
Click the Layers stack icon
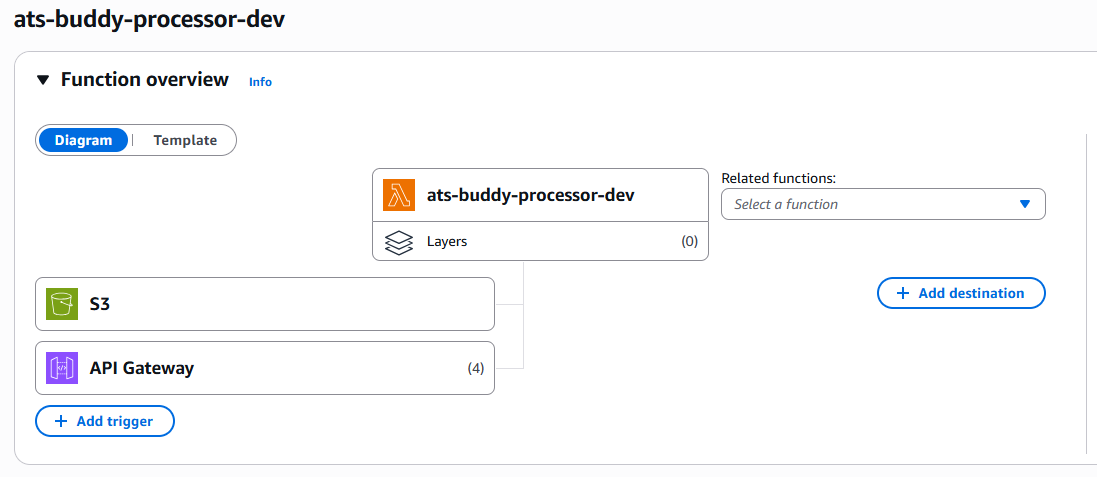[x=399, y=242]
